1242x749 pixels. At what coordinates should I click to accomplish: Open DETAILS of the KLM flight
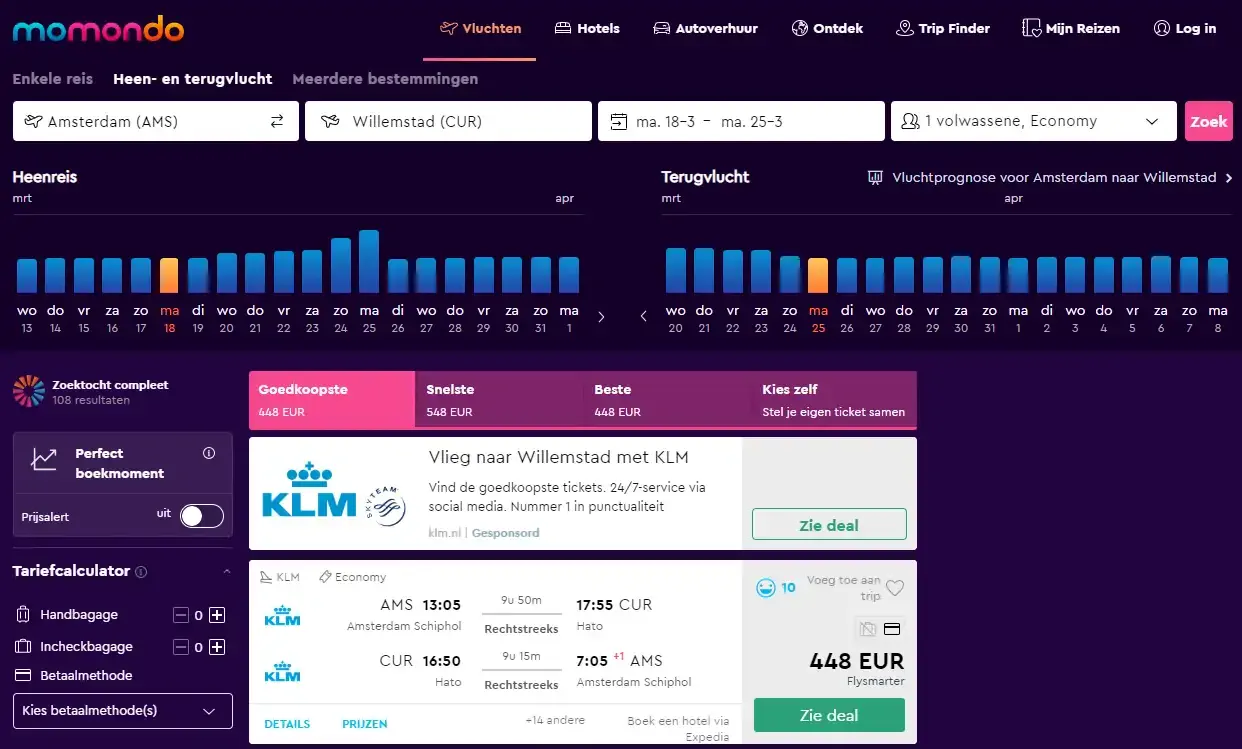pyautogui.click(x=287, y=724)
